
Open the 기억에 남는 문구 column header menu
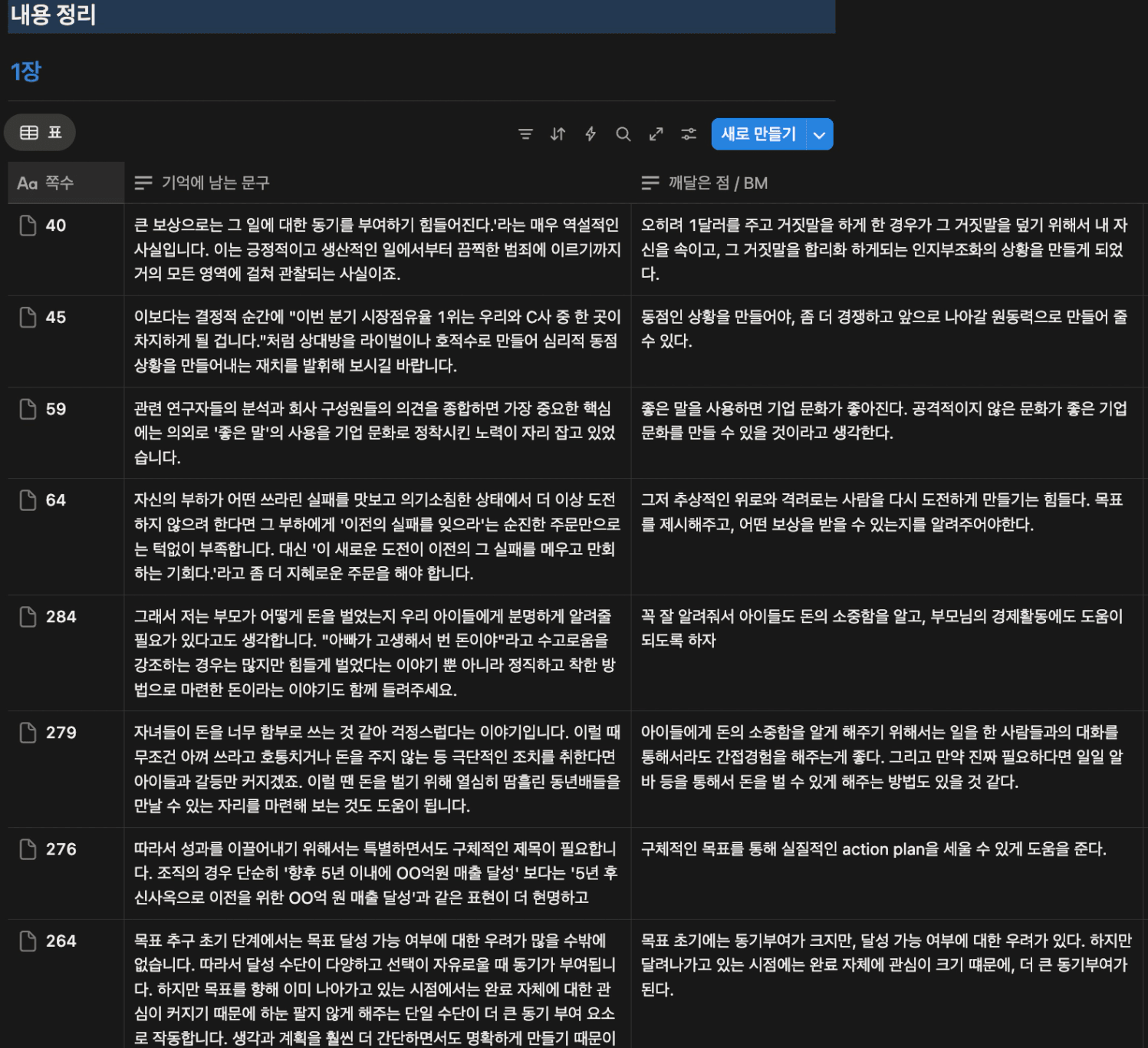click(215, 183)
